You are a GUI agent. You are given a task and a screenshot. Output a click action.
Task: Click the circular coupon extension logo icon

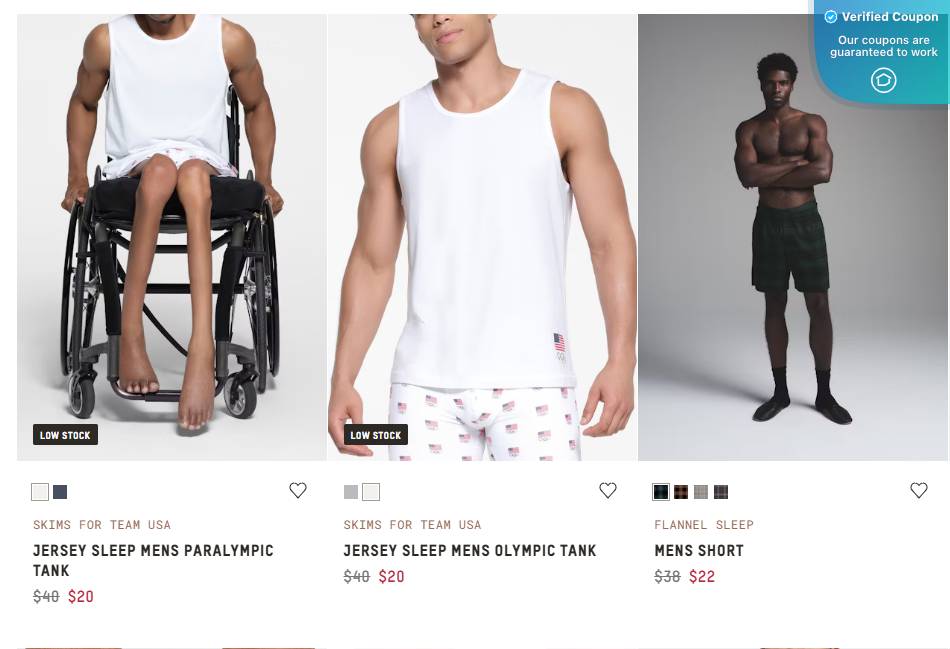[883, 80]
